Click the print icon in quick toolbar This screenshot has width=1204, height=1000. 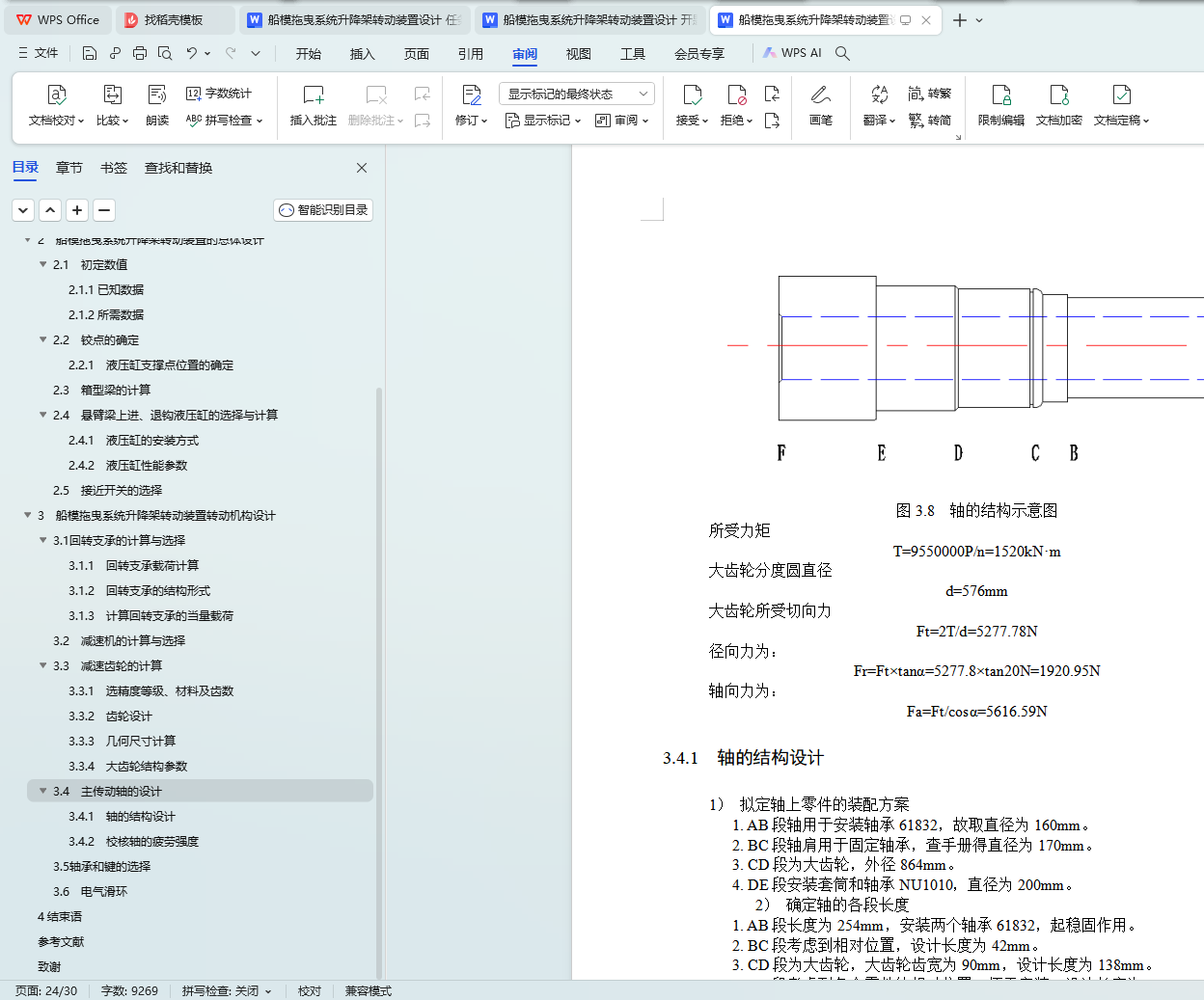click(x=140, y=53)
